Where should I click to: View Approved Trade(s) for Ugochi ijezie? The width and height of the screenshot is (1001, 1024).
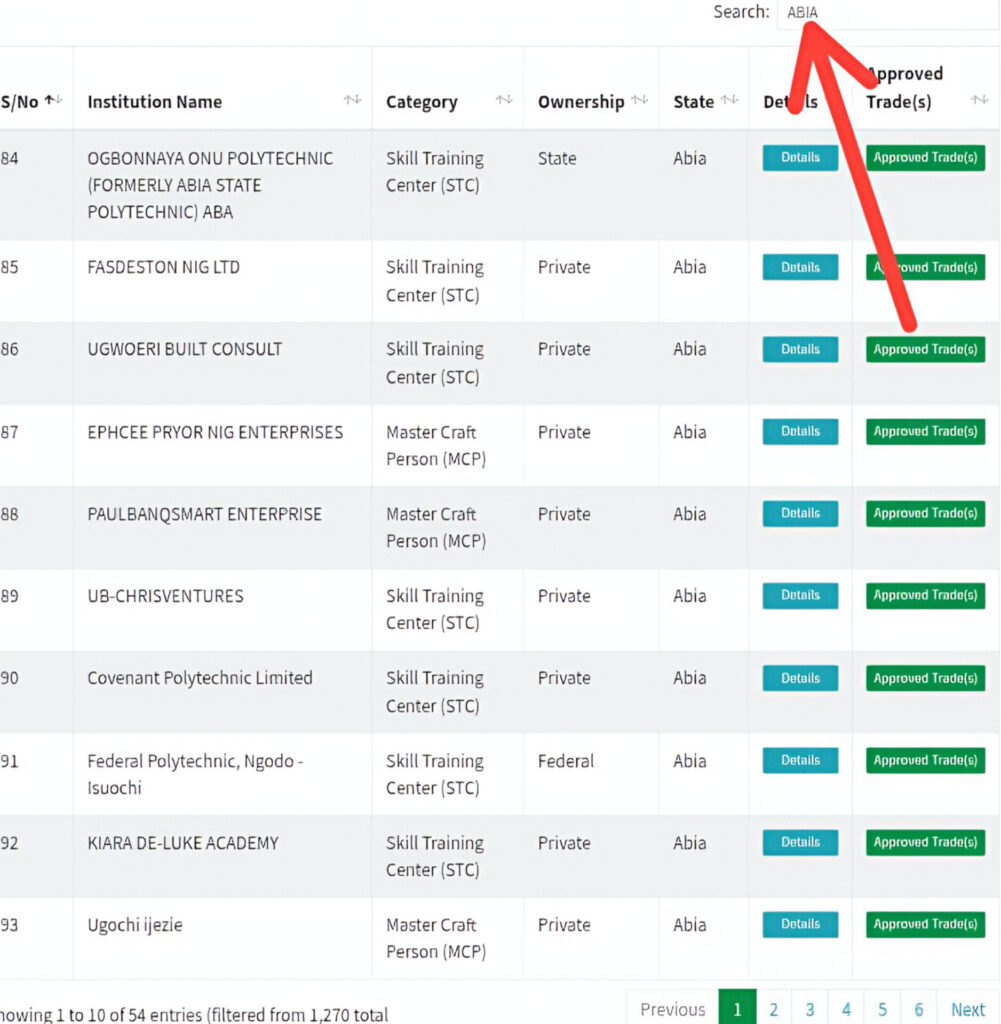pos(925,924)
